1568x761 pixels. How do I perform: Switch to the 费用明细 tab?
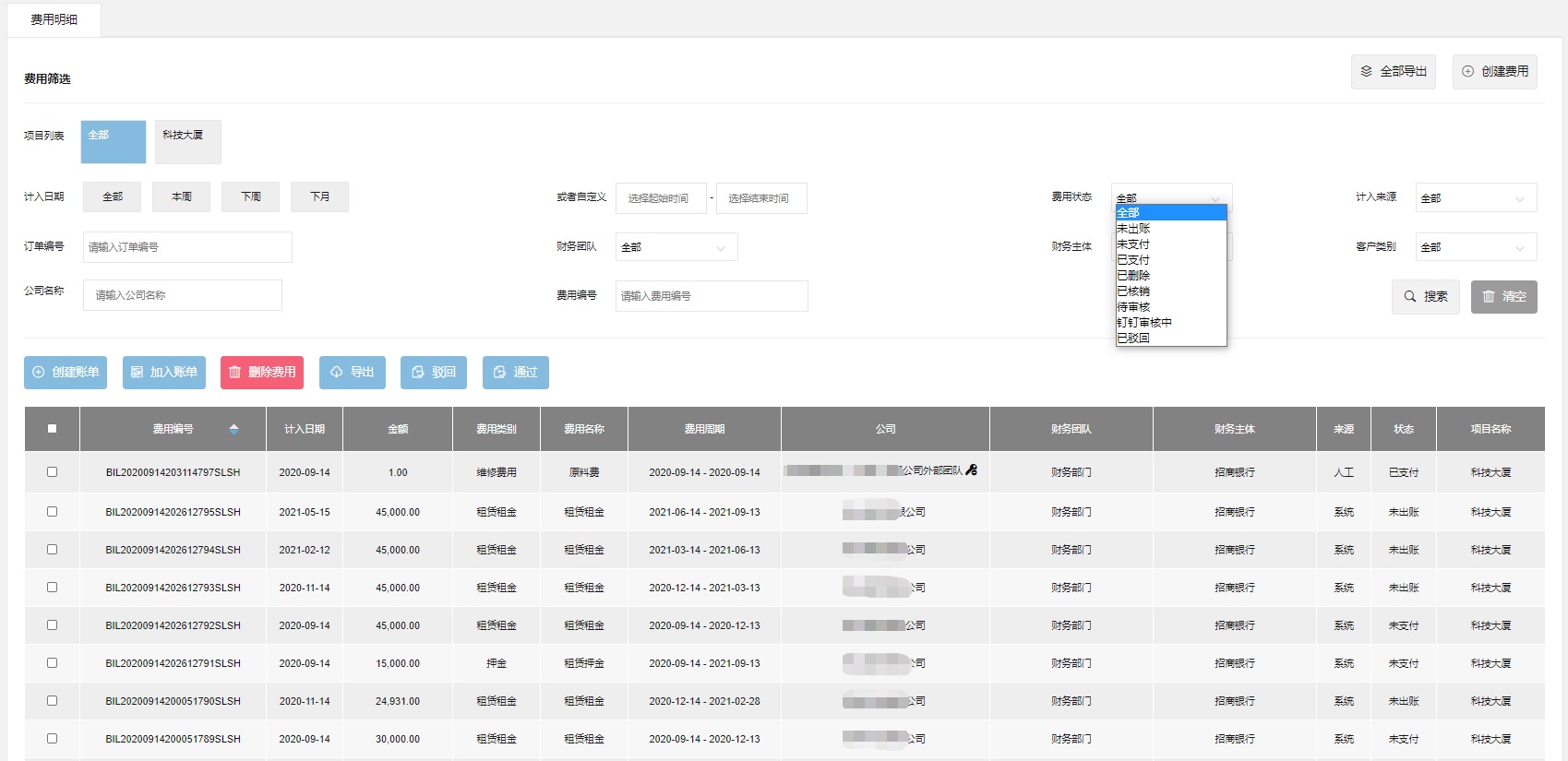(x=54, y=19)
